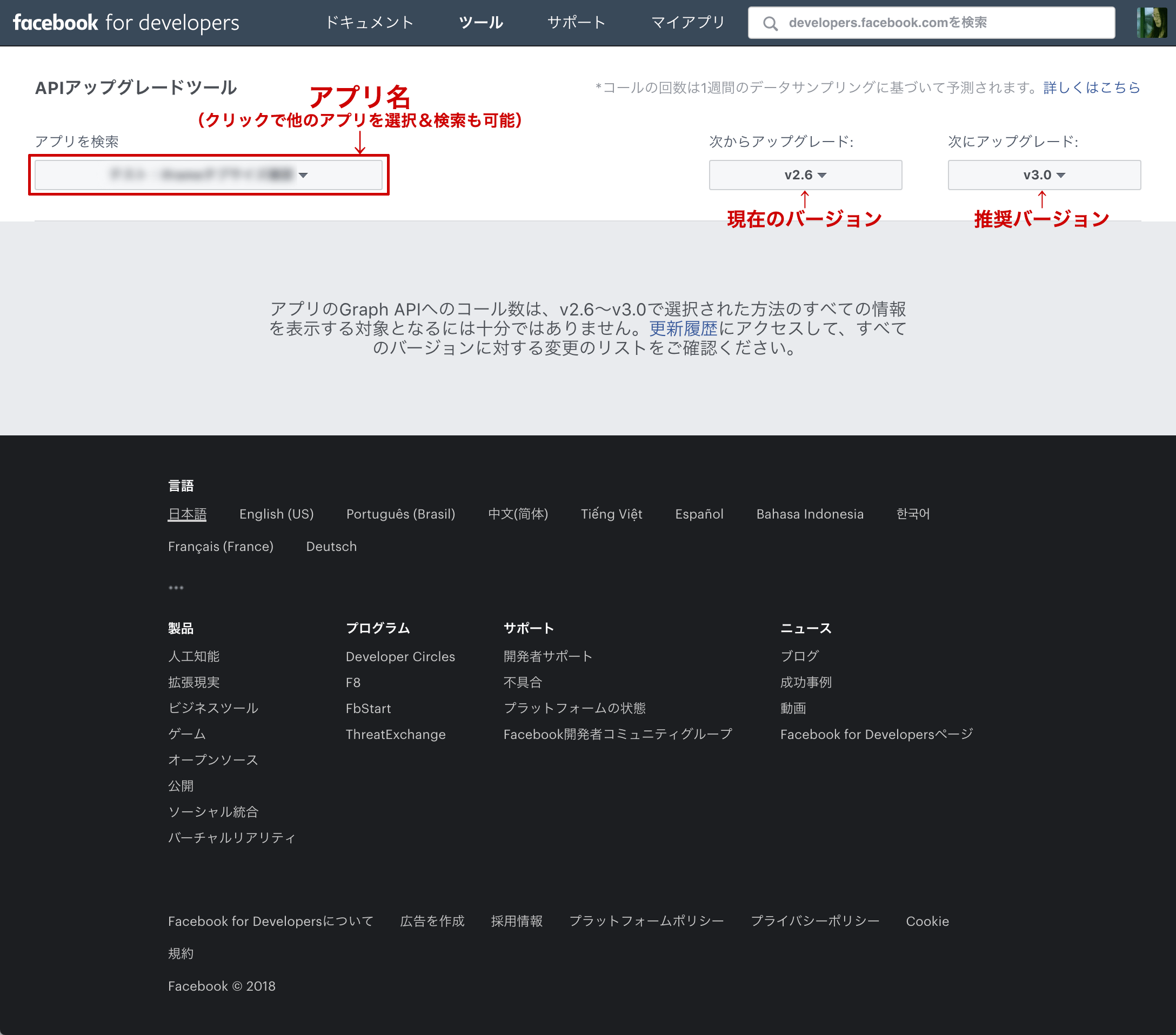
Task: Open F8 program link
Action: click(353, 682)
